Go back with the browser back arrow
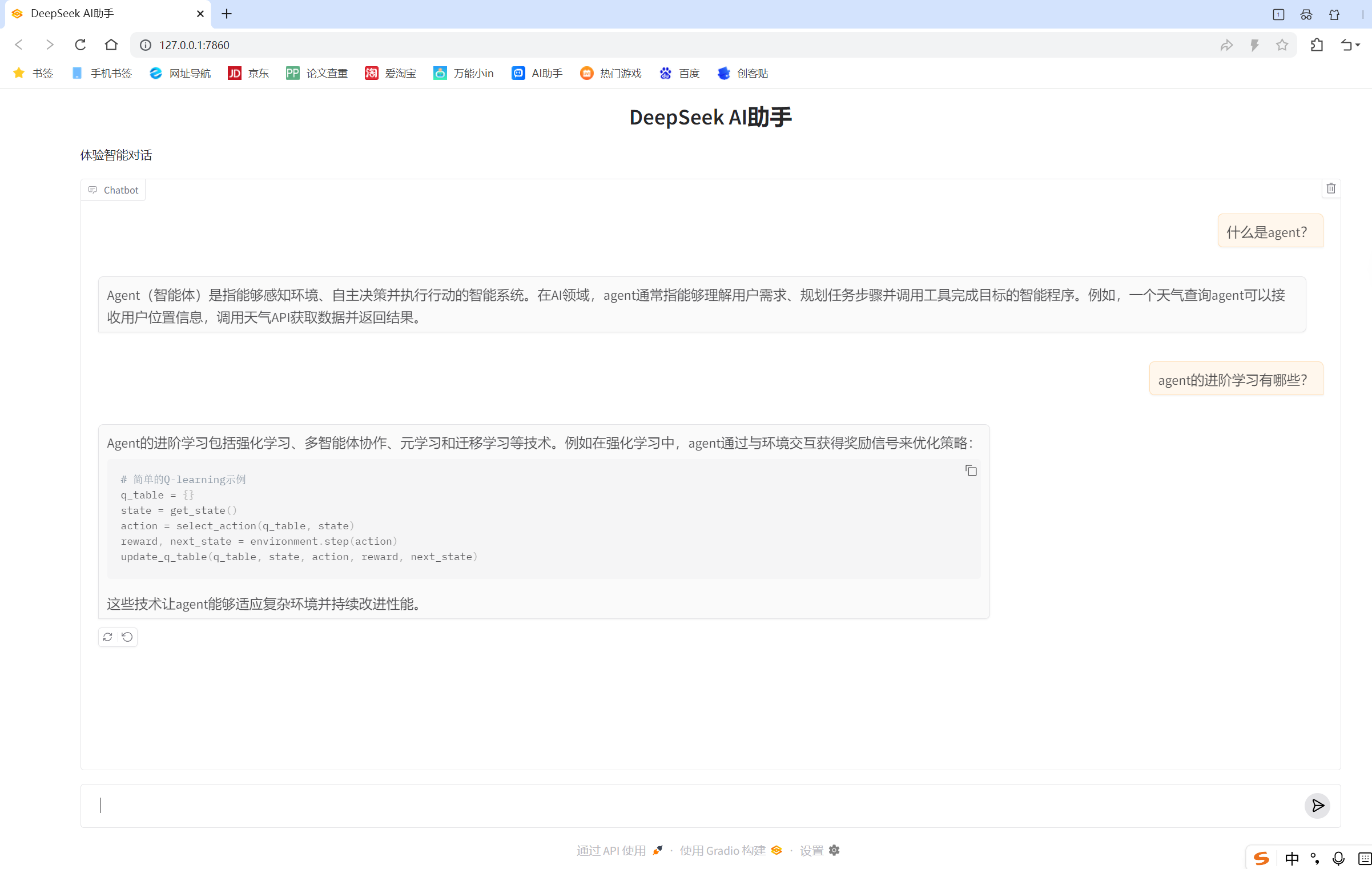This screenshot has width=1372, height=869. [19, 45]
